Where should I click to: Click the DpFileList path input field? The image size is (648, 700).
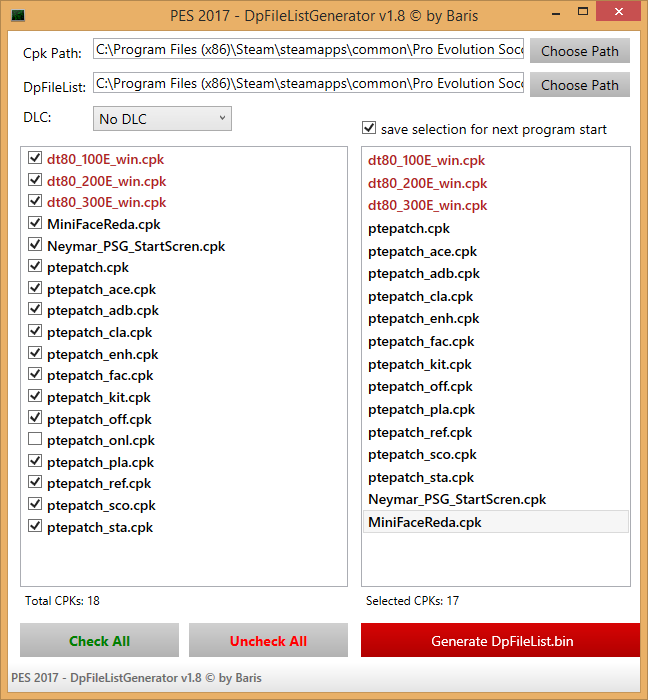[308, 83]
